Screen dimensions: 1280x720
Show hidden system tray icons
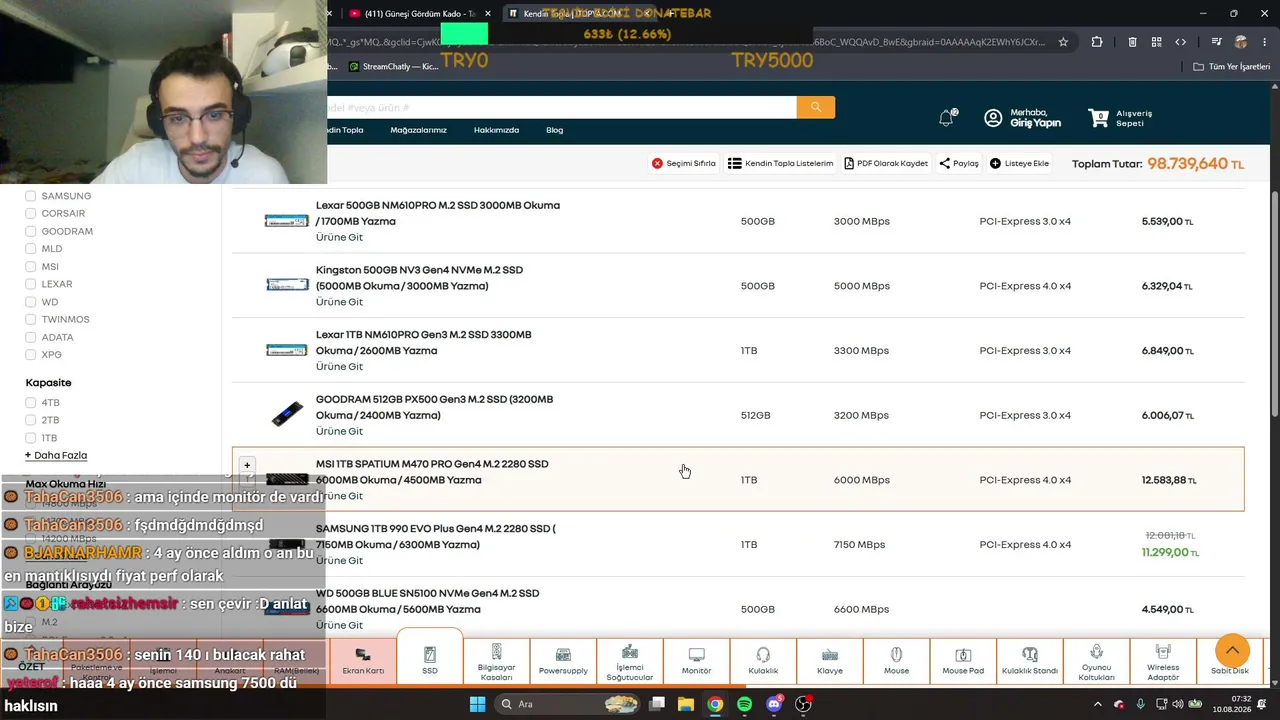coord(1097,704)
